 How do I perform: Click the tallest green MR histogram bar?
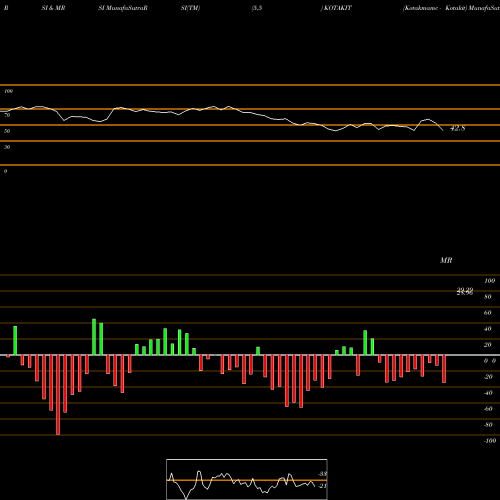pyautogui.click(x=94, y=337)
